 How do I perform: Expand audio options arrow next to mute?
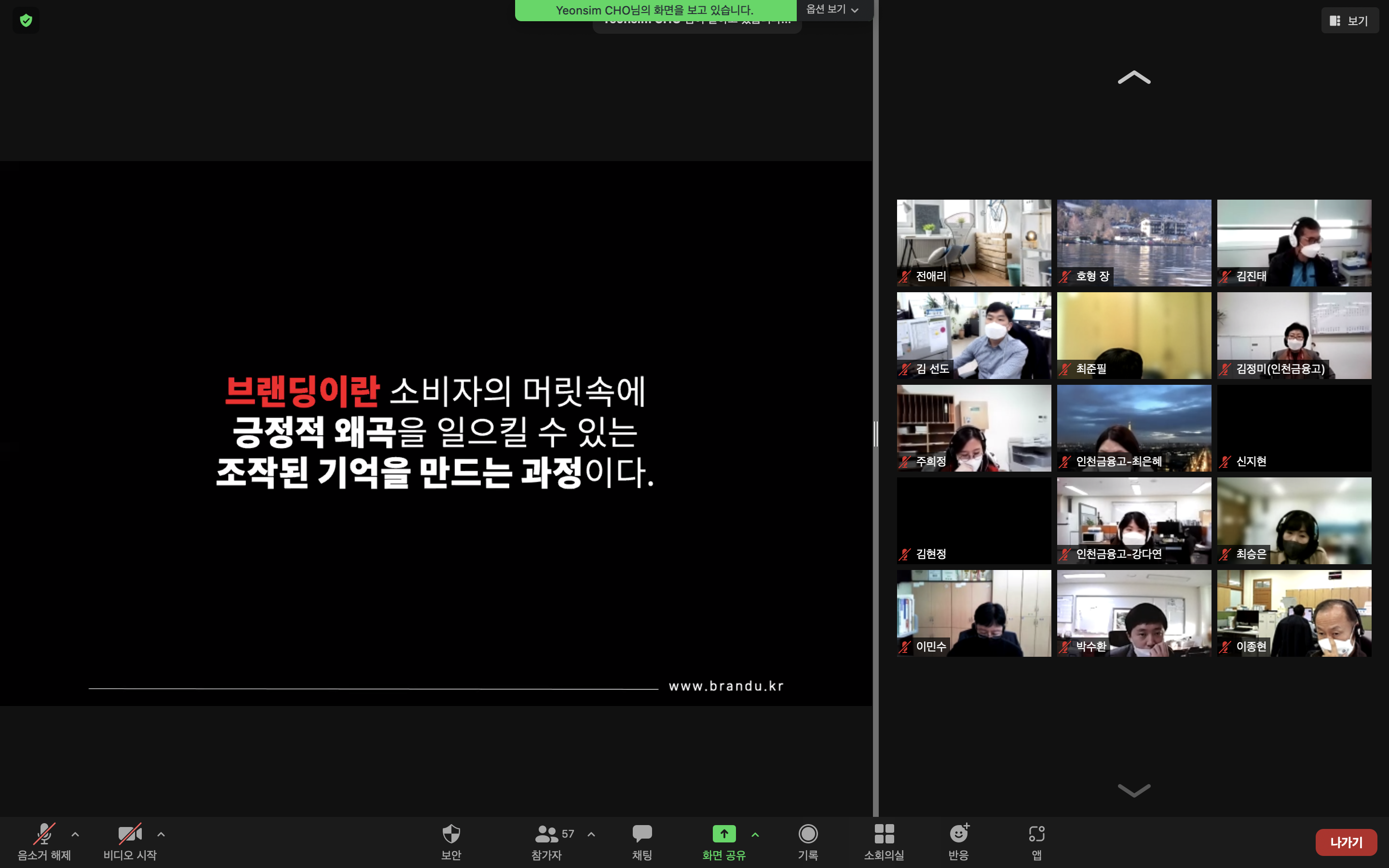click(75, 834)
